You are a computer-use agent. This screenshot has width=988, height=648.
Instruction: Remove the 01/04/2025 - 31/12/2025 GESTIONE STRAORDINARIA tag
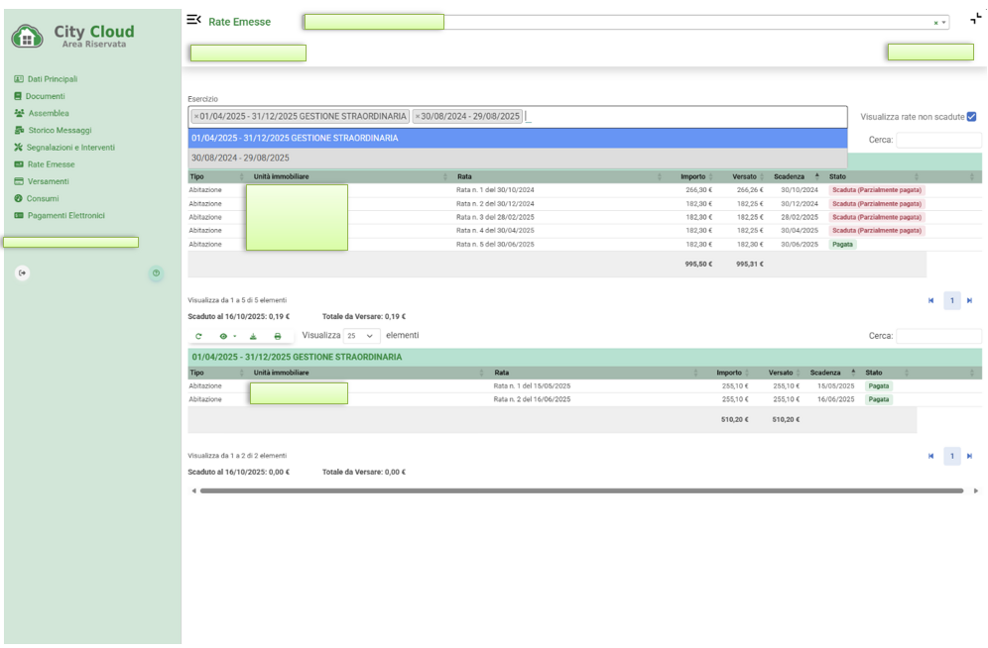point(196,117)
